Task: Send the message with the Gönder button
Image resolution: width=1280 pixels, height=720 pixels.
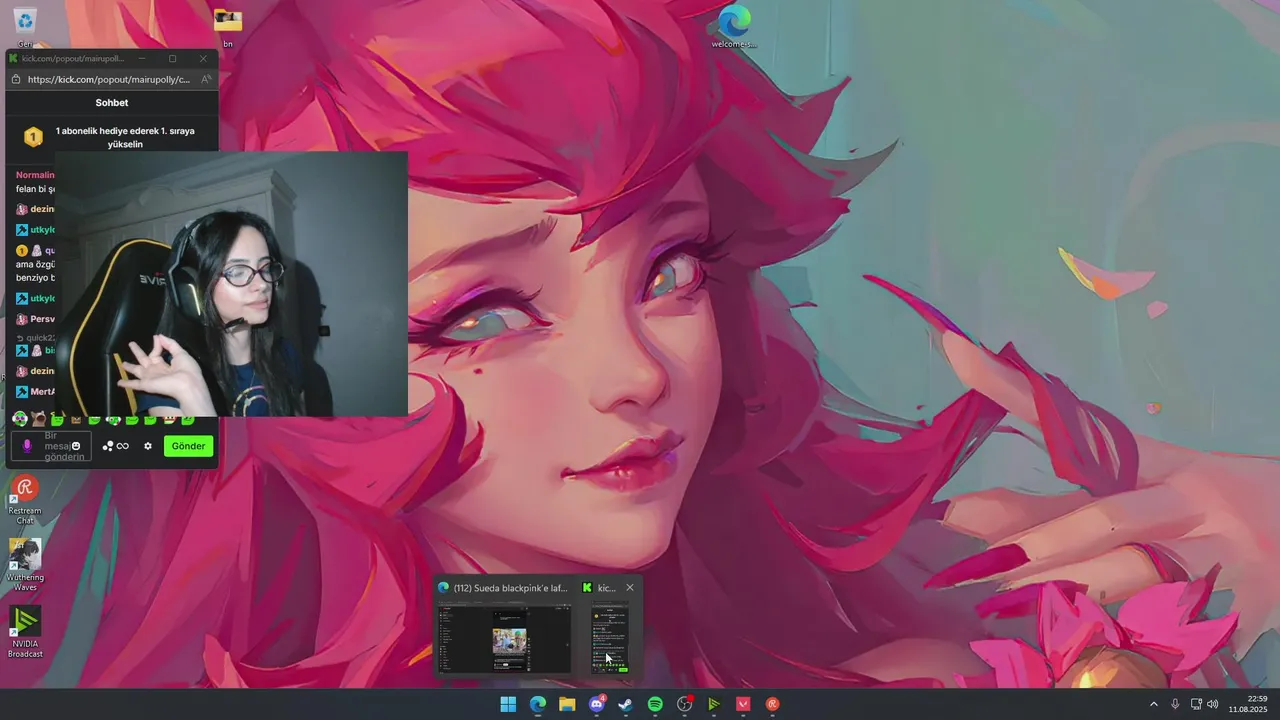Action: (188, 446)
